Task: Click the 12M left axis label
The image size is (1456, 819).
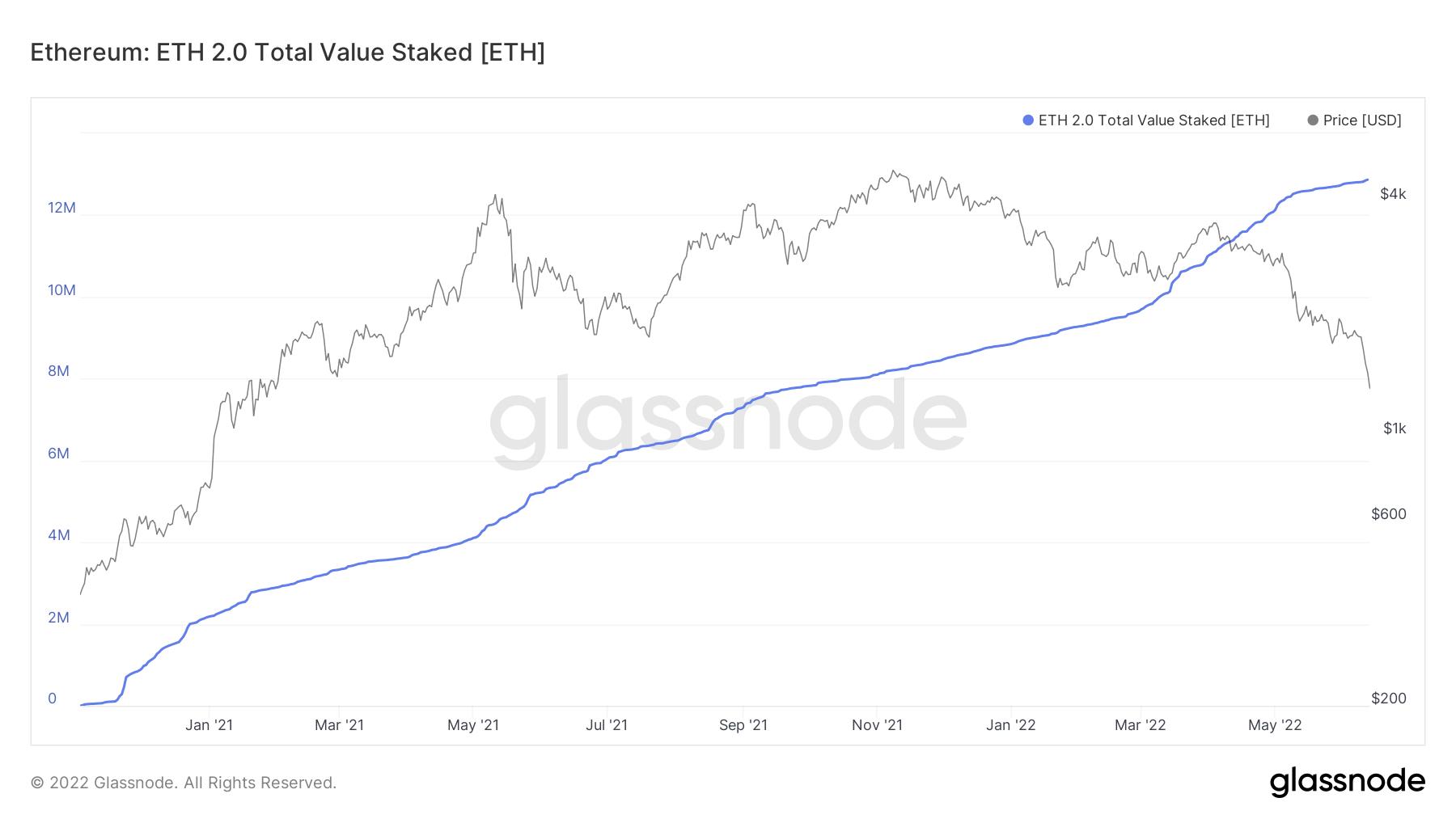Action: 61,208
